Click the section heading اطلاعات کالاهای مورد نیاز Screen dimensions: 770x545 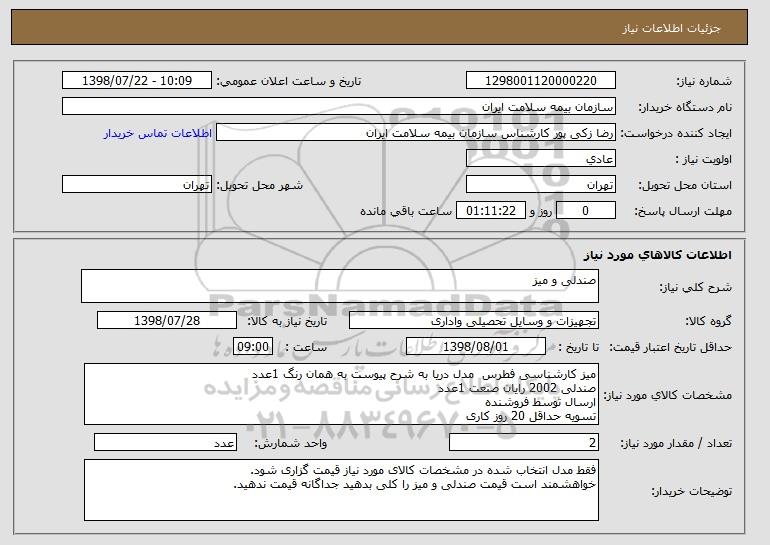click(658, 255)
